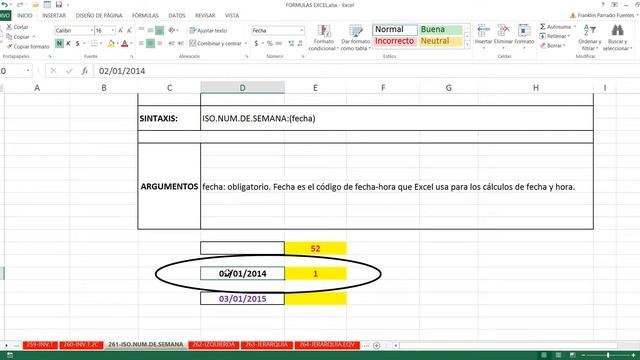Apply the Normal cell style

(x=395, y=29)
